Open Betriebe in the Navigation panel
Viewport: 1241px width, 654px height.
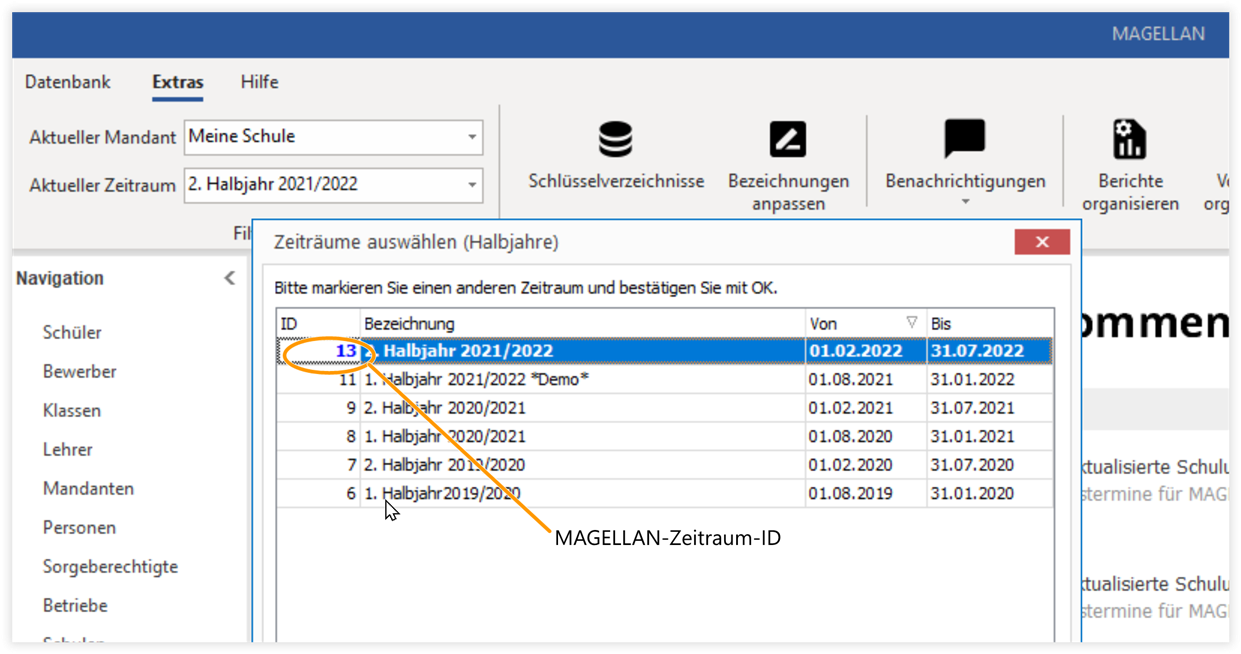tap(75, 606)
